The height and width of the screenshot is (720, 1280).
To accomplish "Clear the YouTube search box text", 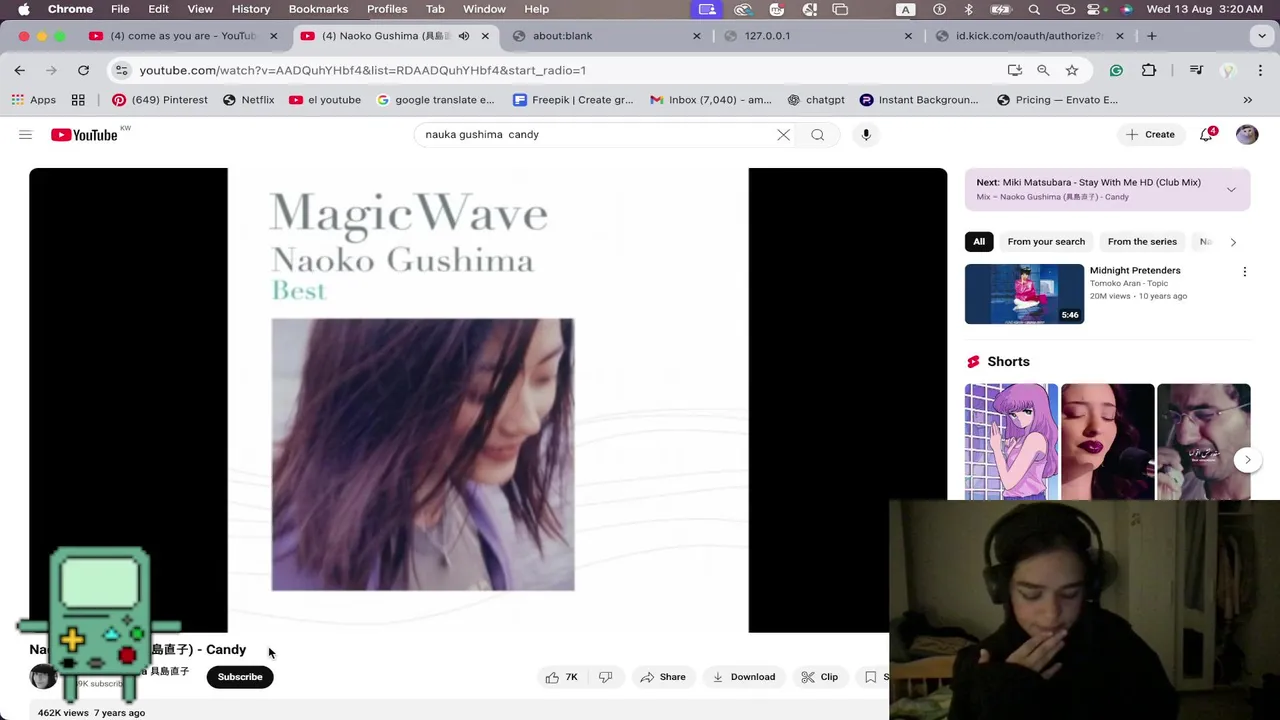I will pyautogui.click(x=783, y=134).
